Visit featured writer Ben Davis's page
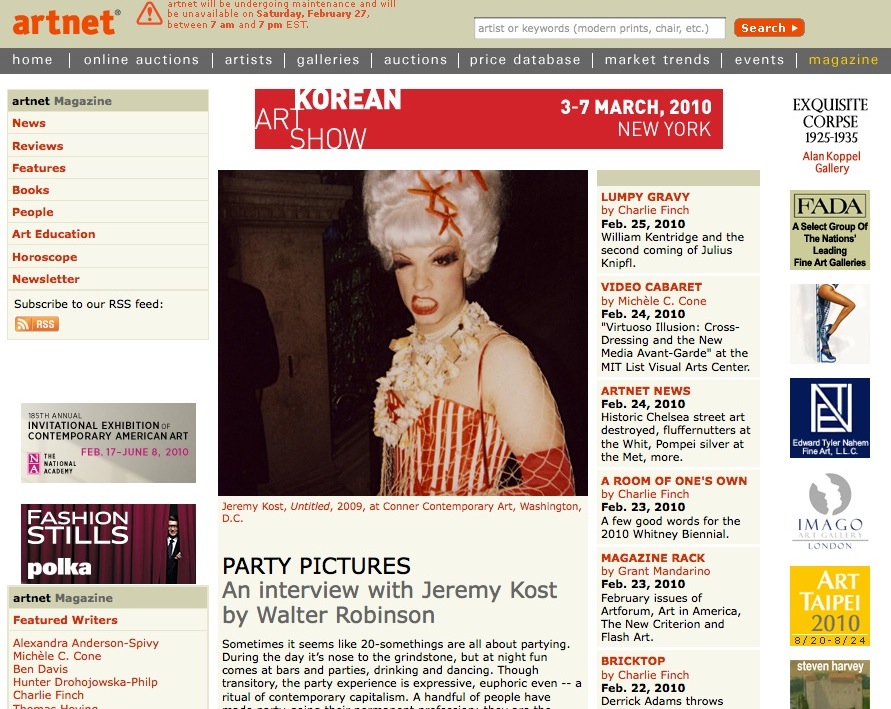The image size is (891, 709). coord(41,669)
